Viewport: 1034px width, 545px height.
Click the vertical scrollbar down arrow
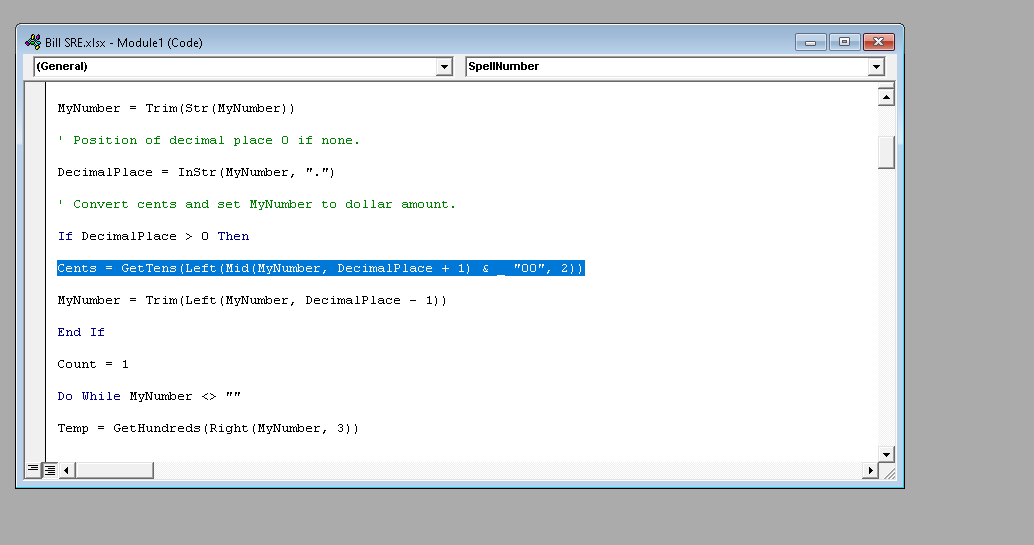[886, 454]
